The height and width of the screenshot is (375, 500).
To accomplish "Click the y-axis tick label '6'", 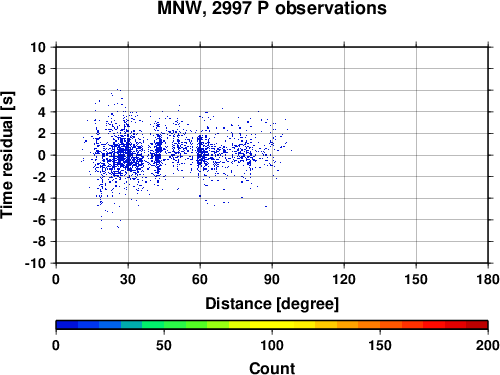I will (42, 90).
